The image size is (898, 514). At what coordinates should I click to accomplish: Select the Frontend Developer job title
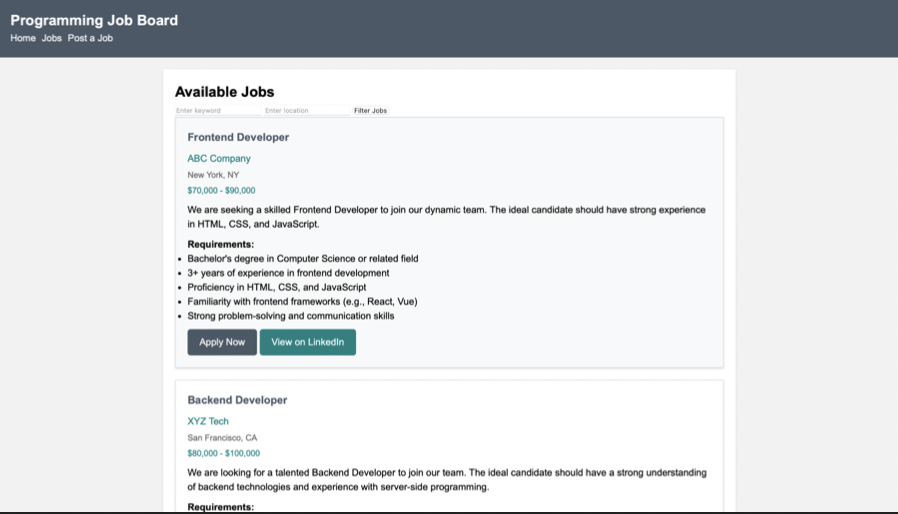238,137
